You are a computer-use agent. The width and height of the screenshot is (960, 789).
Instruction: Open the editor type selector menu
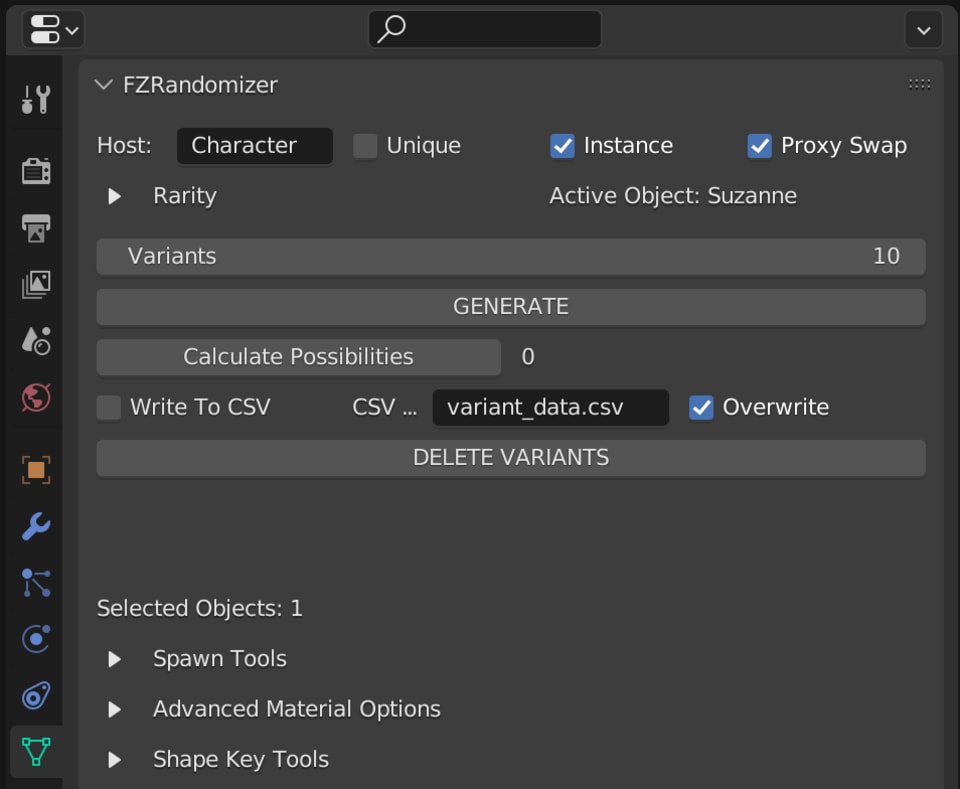[52, 29]
